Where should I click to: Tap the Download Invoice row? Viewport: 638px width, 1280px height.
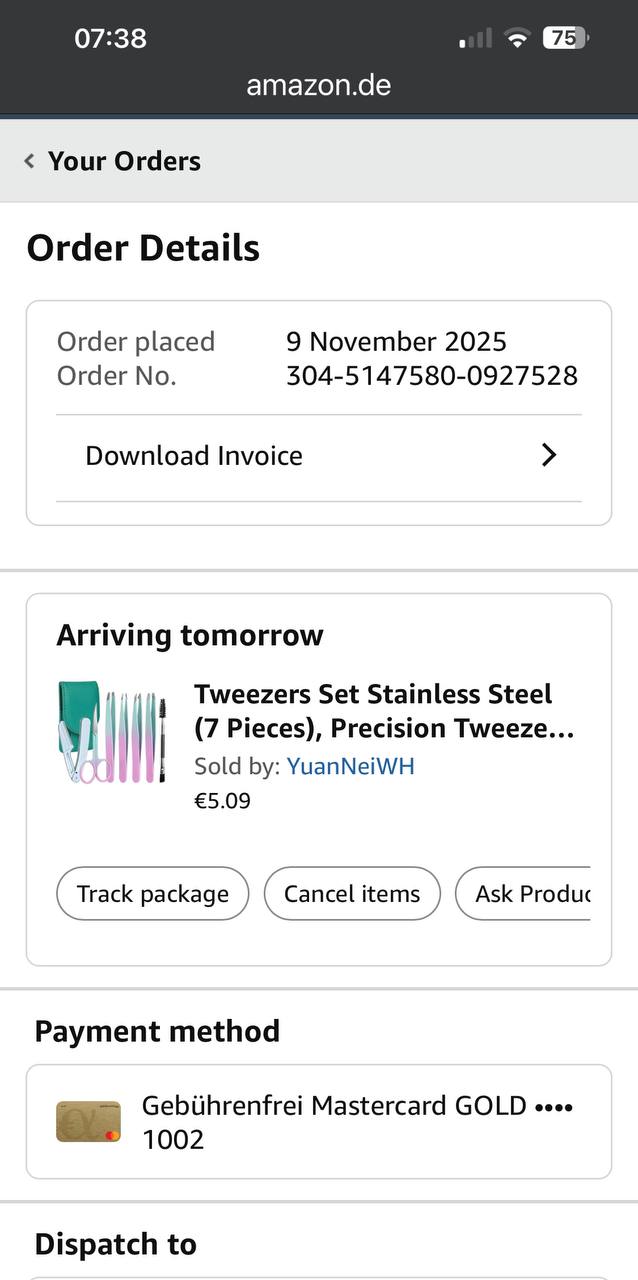pos(194,456)
